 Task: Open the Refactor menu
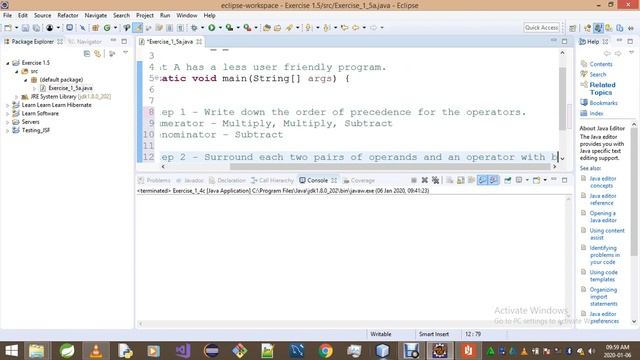(x=68, y=16)
